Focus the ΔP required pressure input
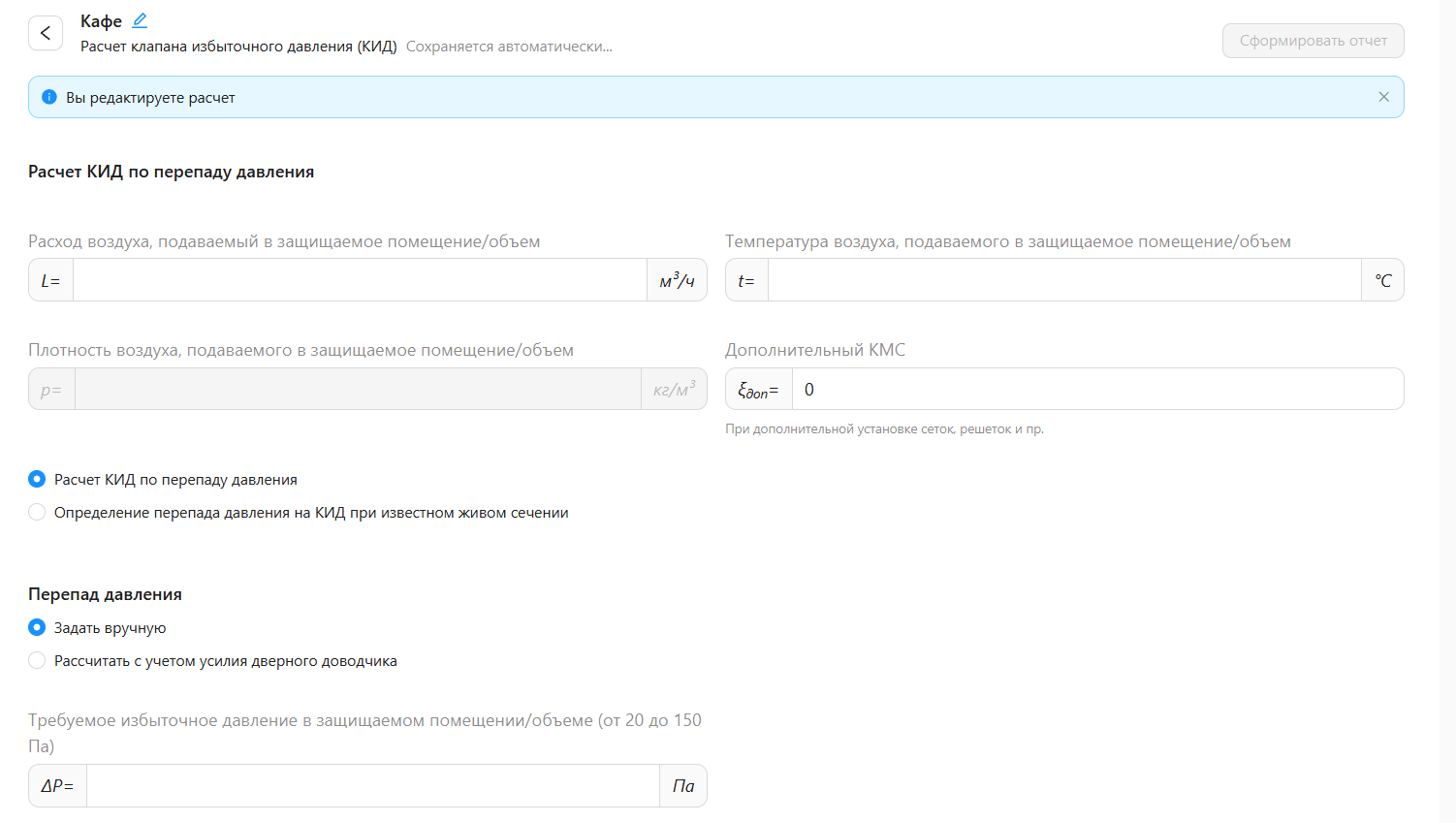 [x=372, y=785]
